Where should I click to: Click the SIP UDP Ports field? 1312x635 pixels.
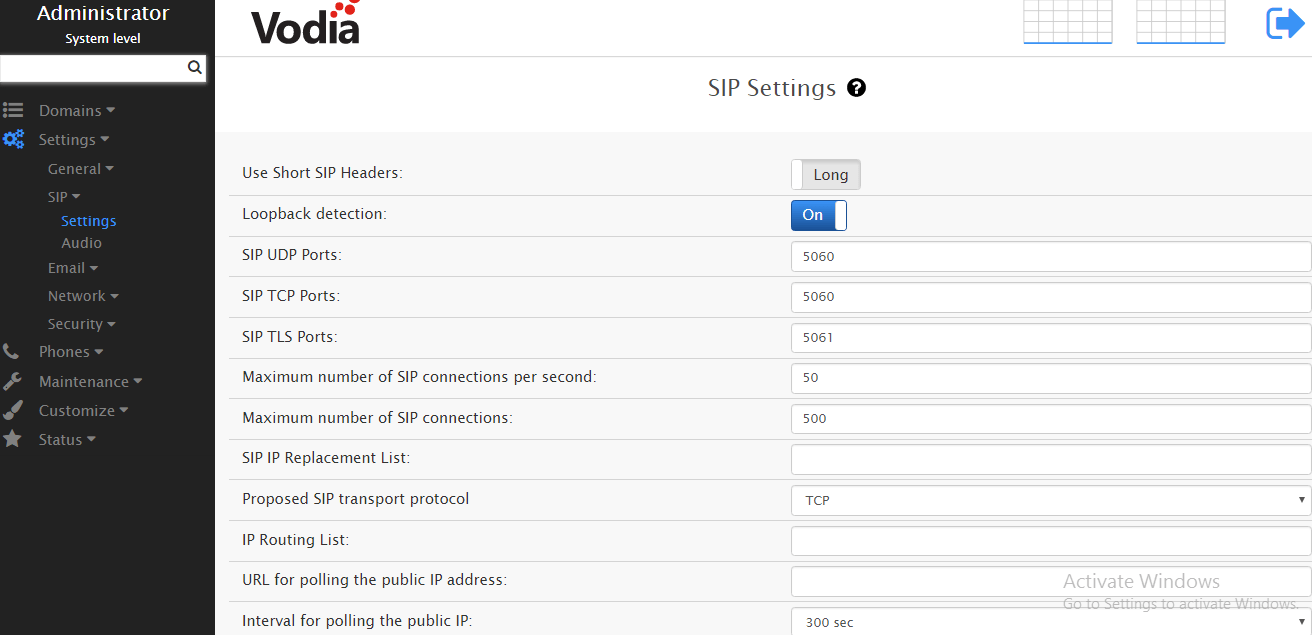1050,256
